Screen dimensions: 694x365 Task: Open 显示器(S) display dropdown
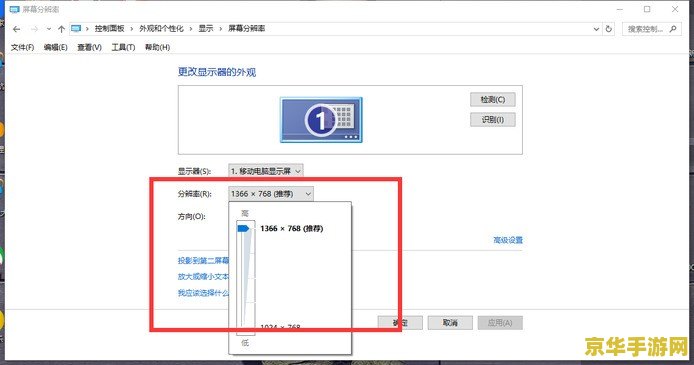pos(266,171)
